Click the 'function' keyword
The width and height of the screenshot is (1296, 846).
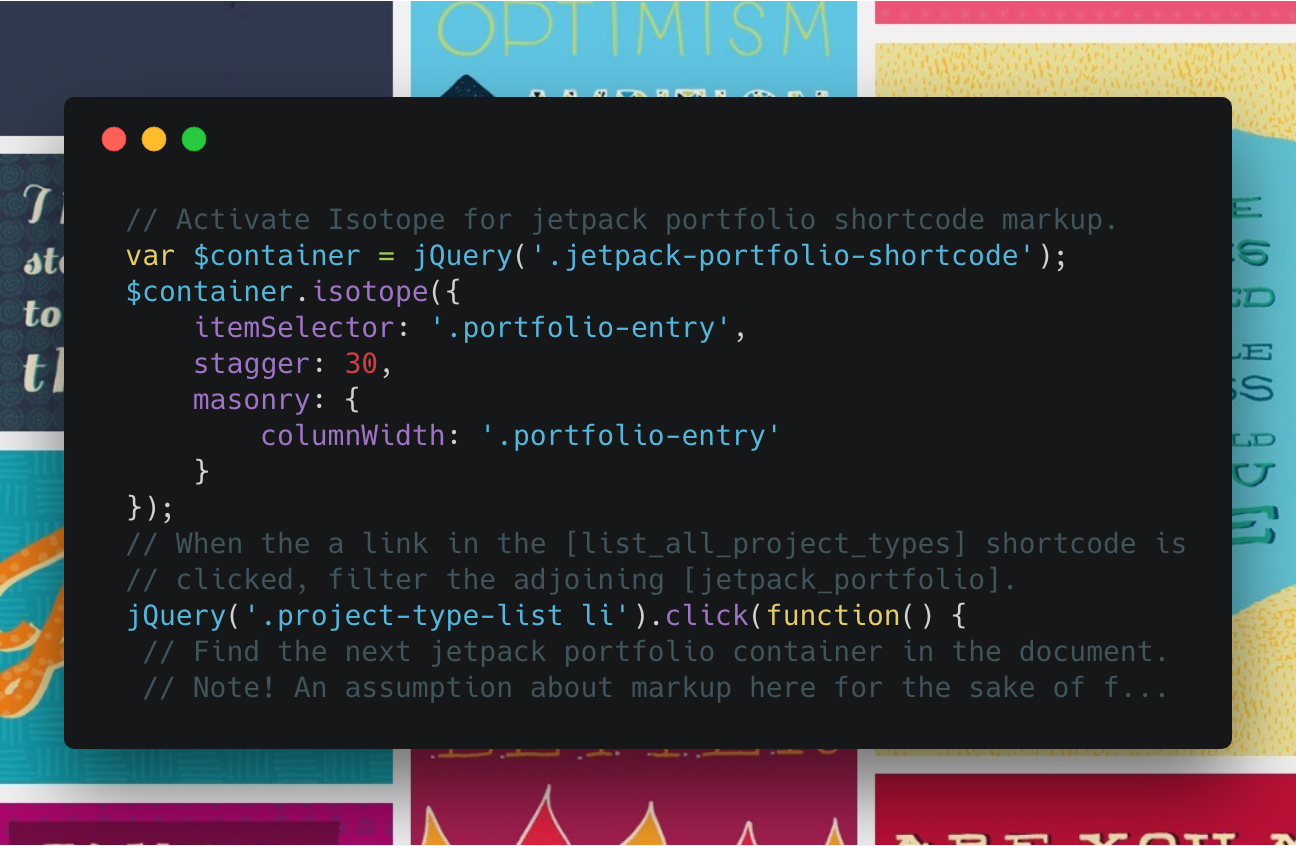coord(832,616)
